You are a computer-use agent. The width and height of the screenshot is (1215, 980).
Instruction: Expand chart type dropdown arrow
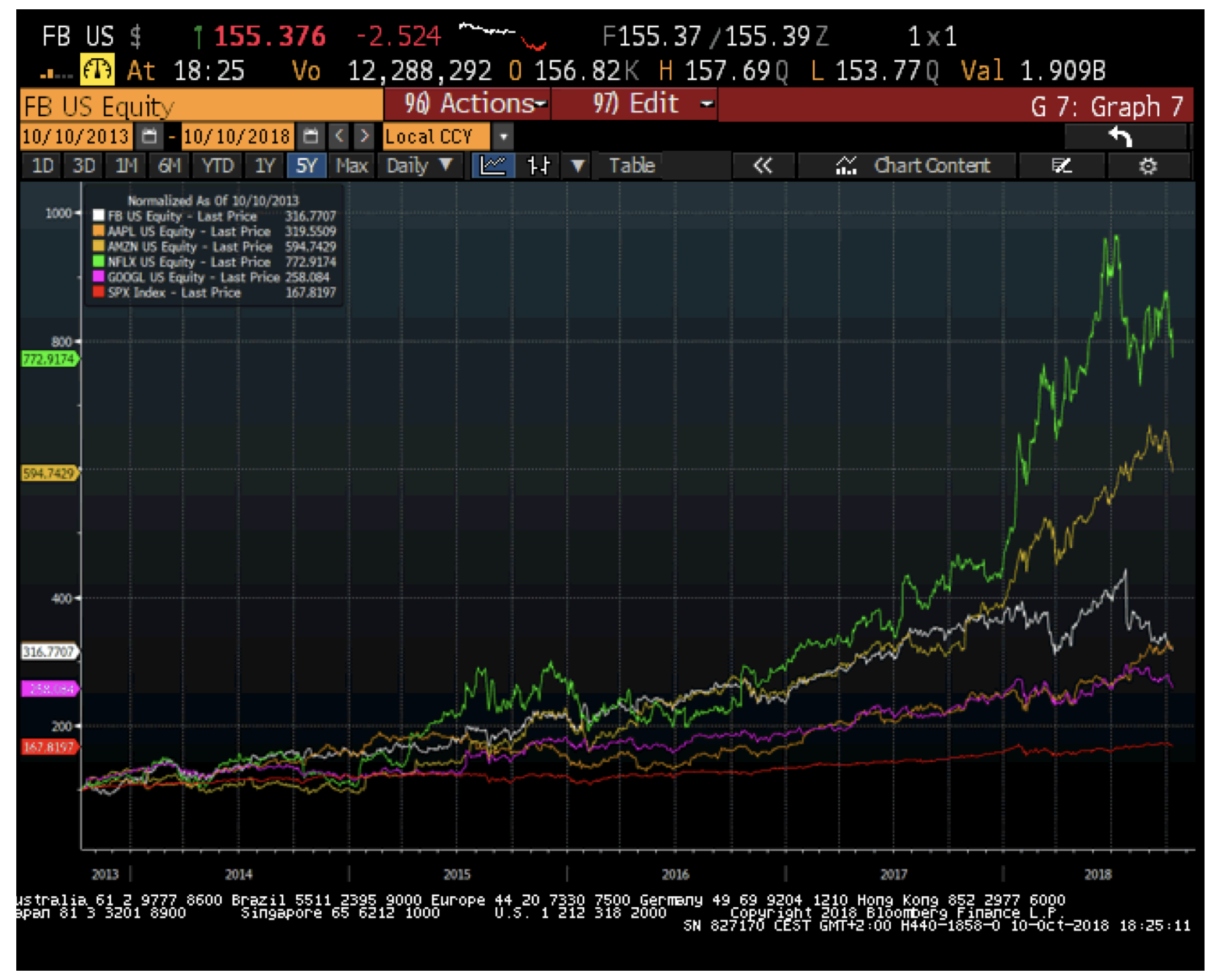pyautogui.click(x=577, y=166)
